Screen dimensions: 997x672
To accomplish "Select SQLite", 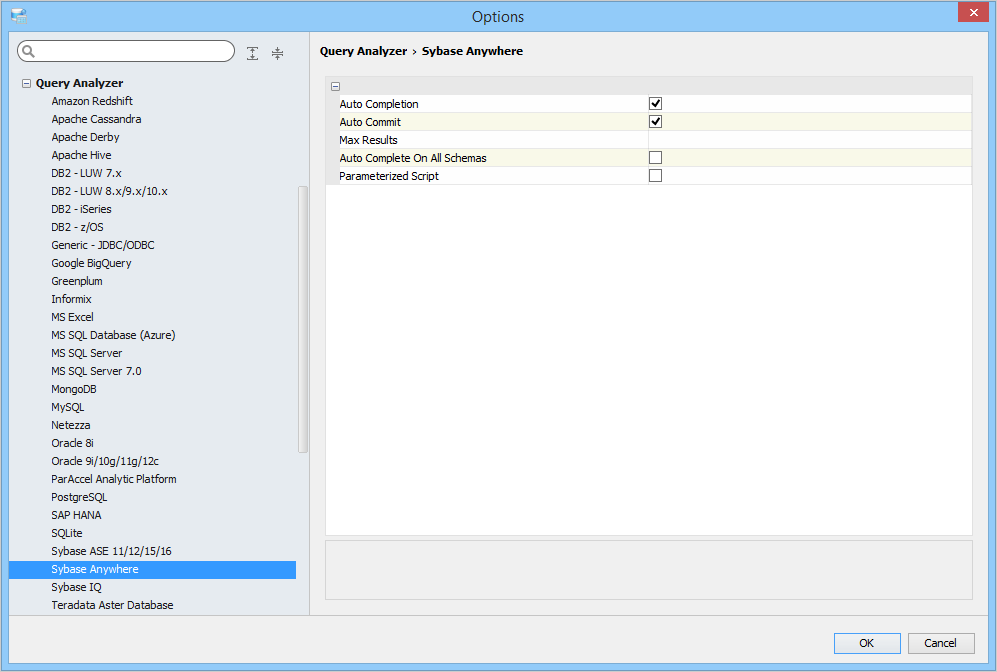I will (x=67, y=533).
